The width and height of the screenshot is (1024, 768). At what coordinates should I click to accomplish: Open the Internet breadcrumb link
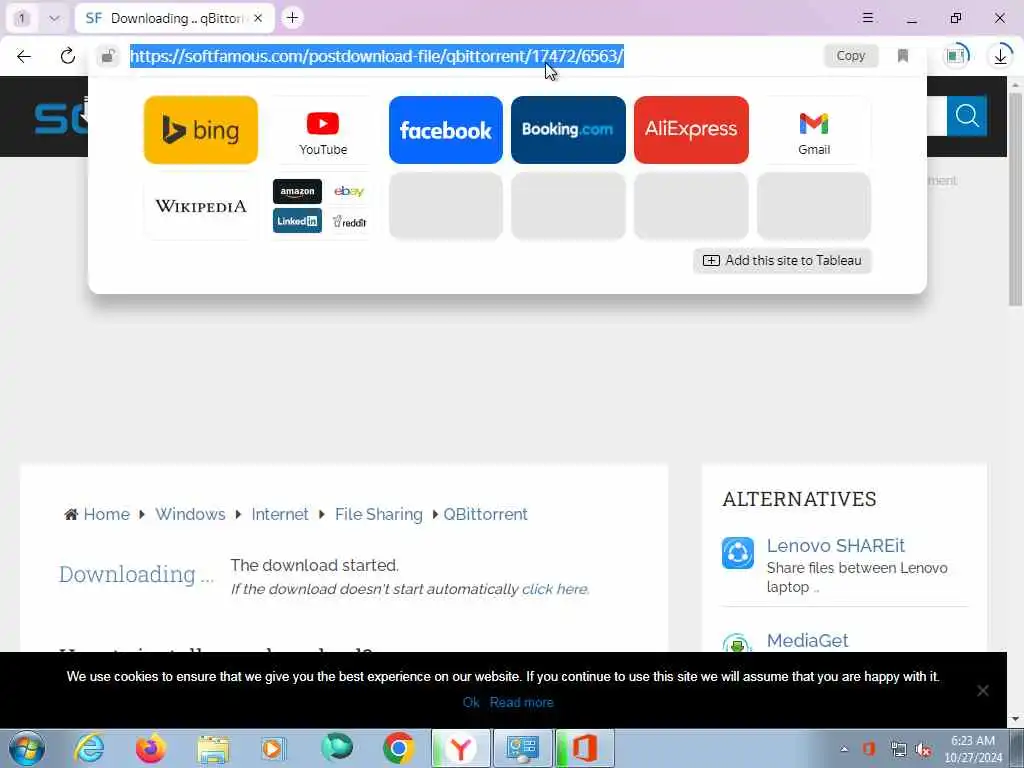[x=280, y=514]
